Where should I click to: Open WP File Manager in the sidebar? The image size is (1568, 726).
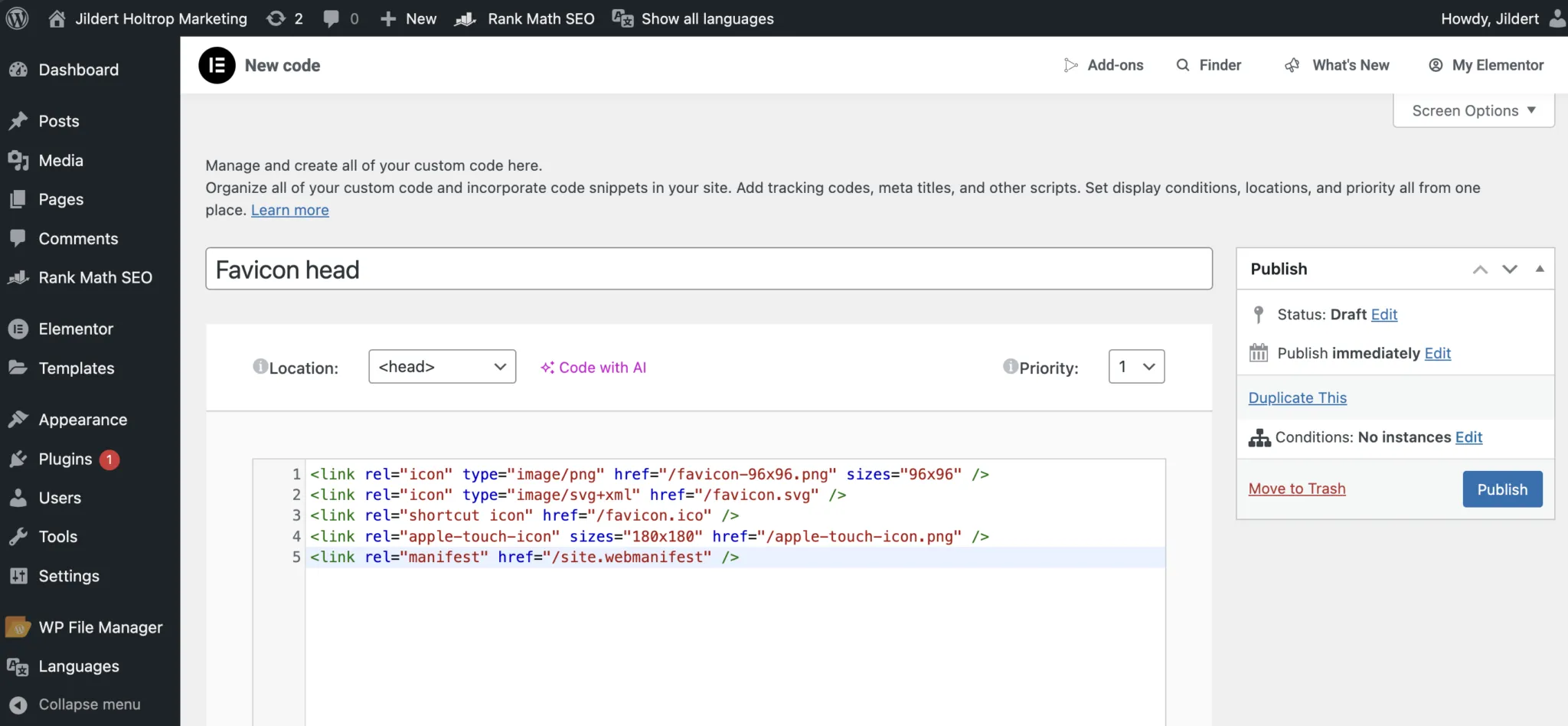[x=100, y=626]
